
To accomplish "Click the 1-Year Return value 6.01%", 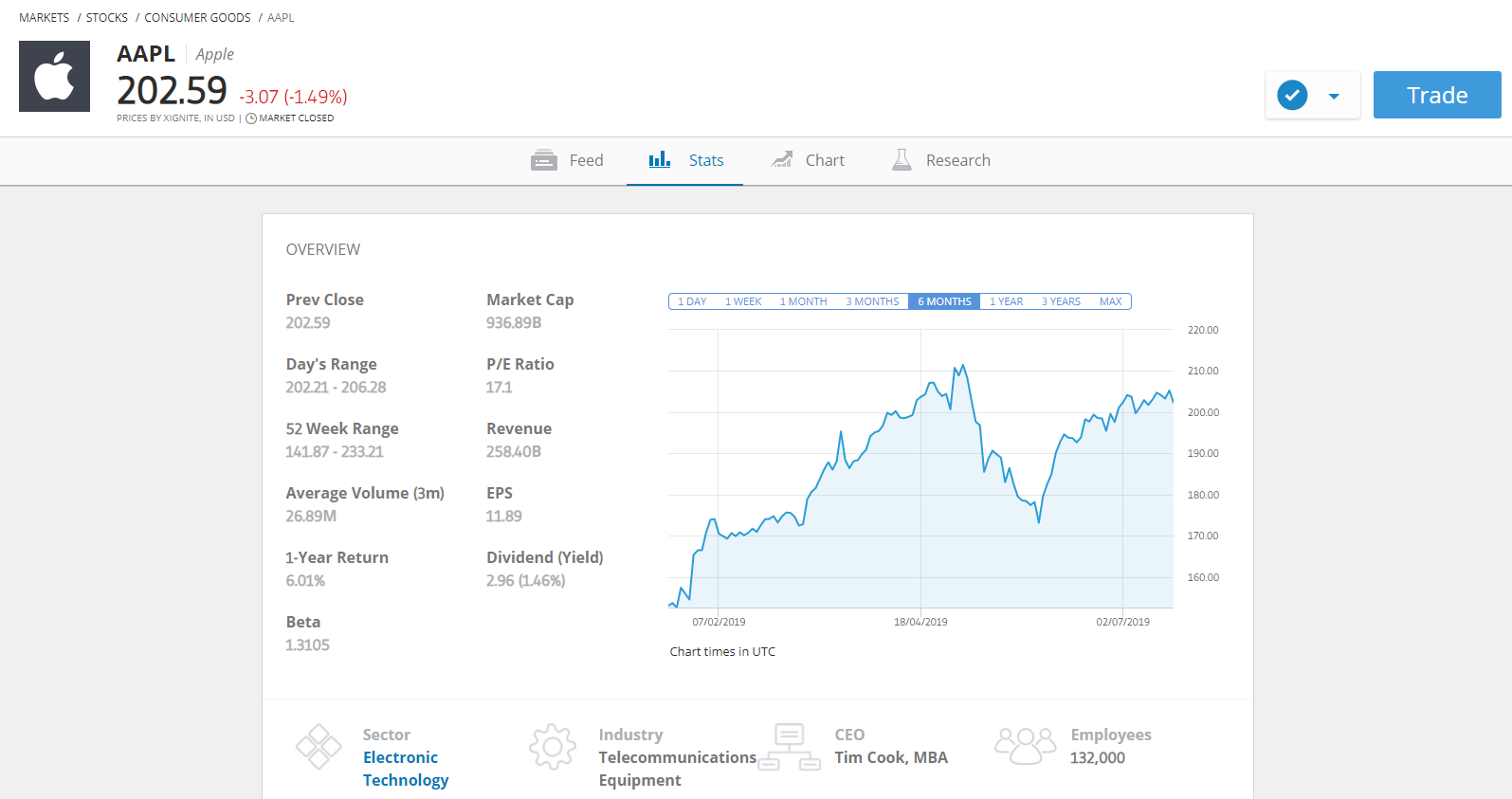I will coord(305,580).
